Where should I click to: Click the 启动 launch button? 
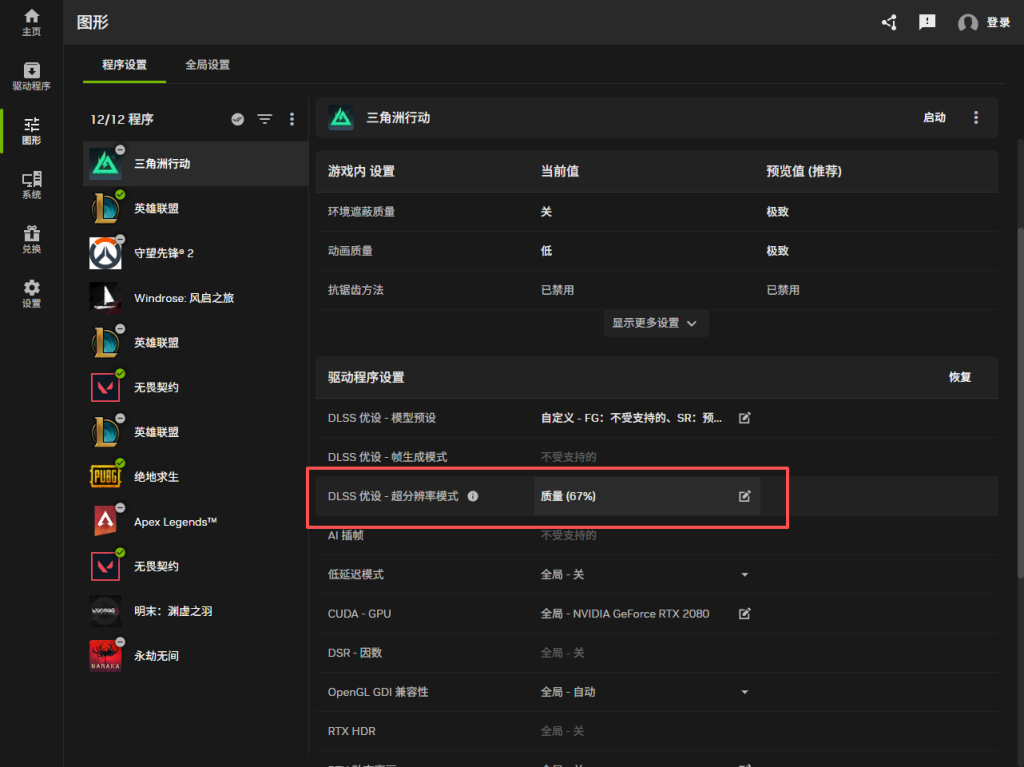point(934,118)
